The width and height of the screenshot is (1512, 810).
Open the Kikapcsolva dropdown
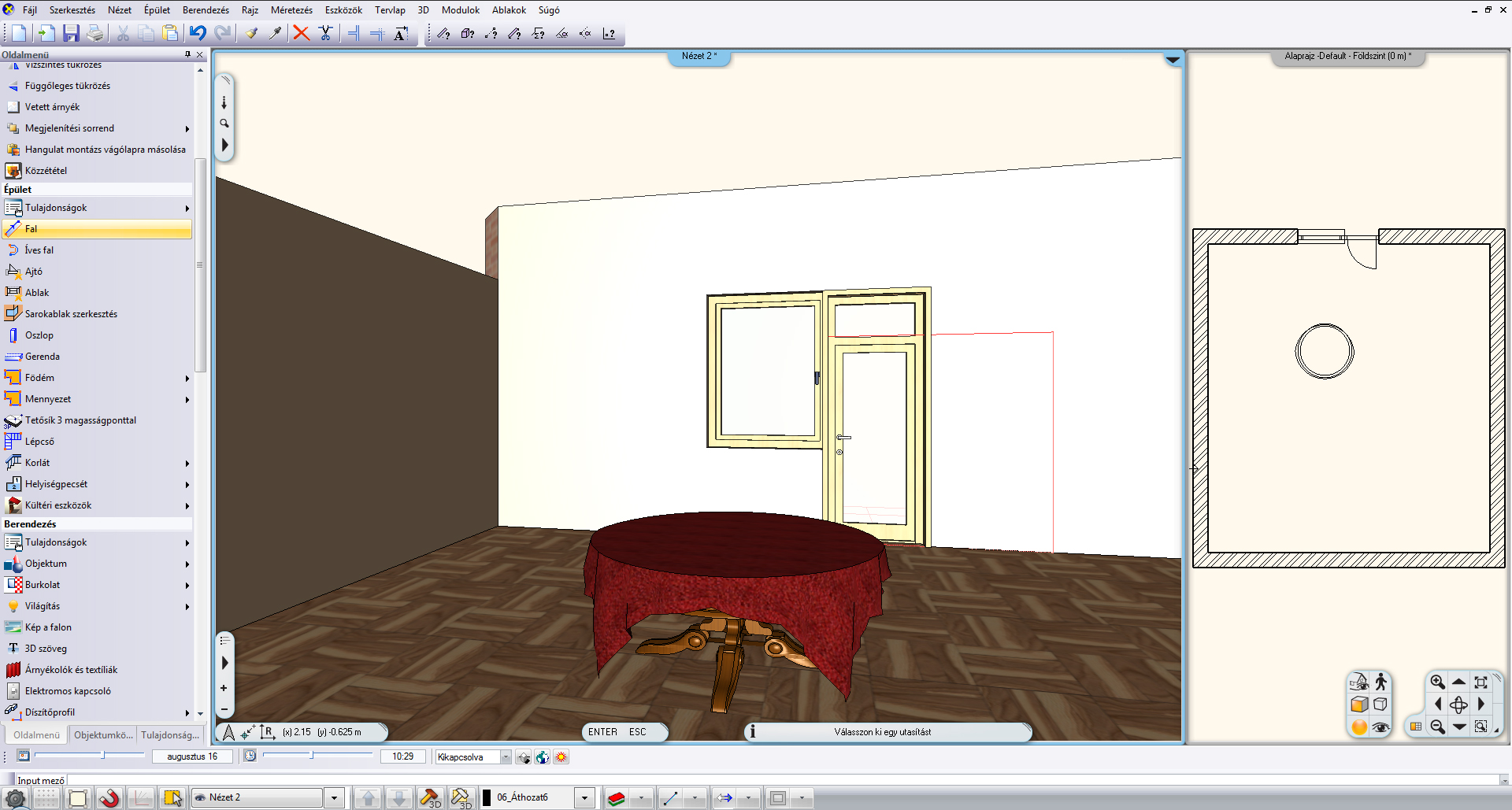tap(506, 757)
